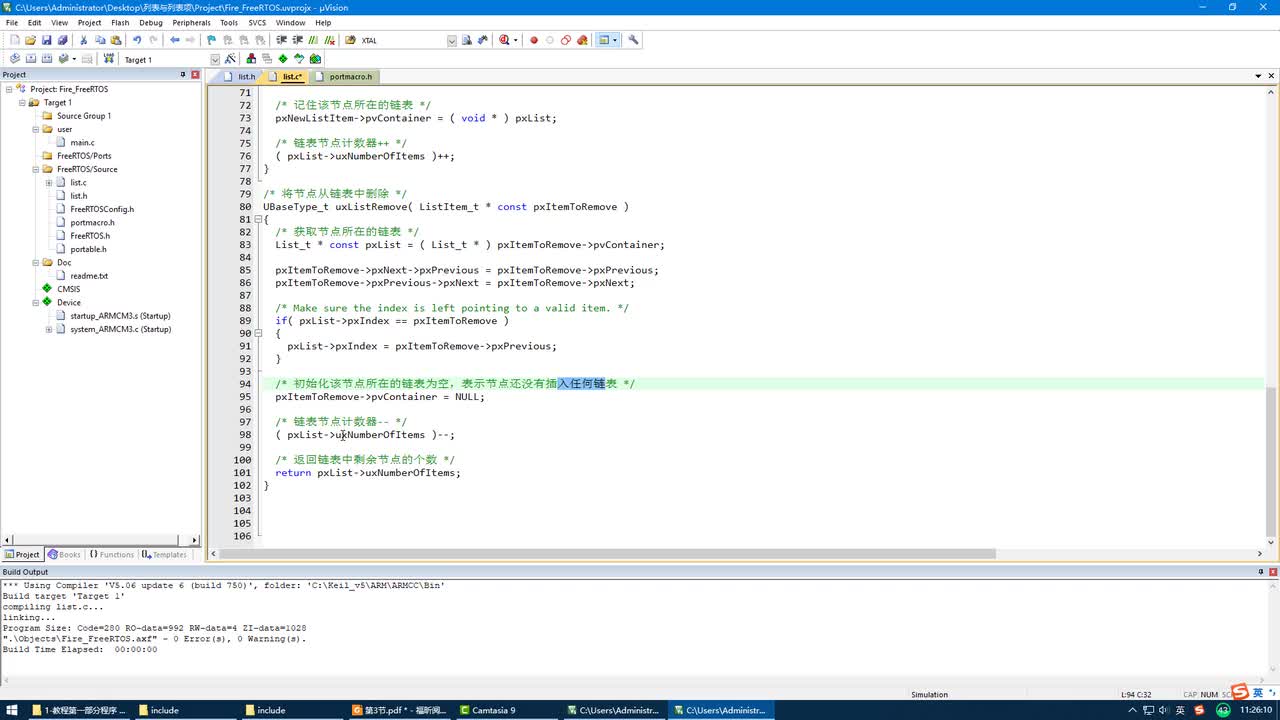This screenshot has height=720, width=1280.
Task: Open the SVCS menu
Action: tap(257, 22)
